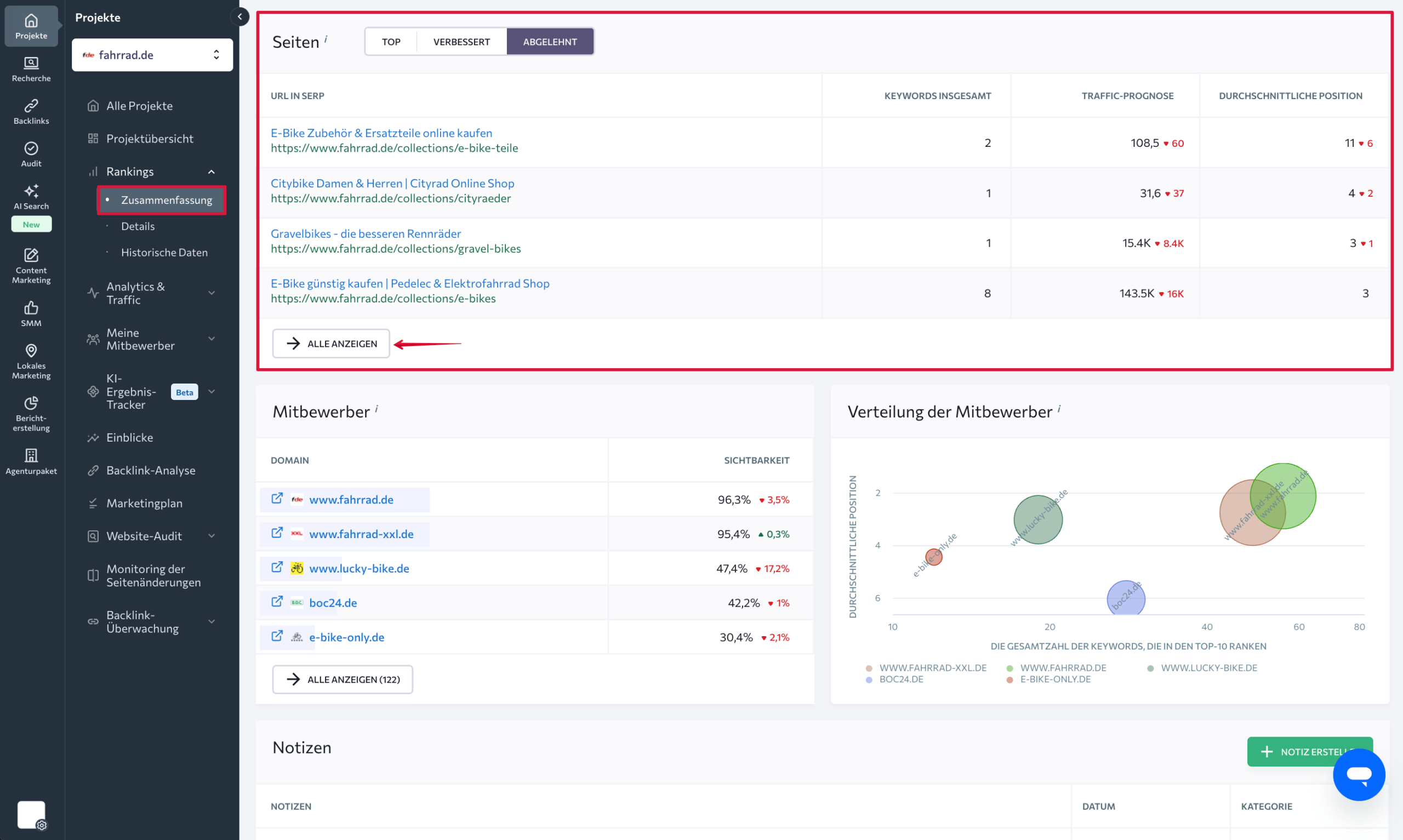Viewport: 1403px width, 840px height.
Task: Show info icon beside Verteilung der Mitbewerber
Action: pyautogui.click(x=1059, y=408)
